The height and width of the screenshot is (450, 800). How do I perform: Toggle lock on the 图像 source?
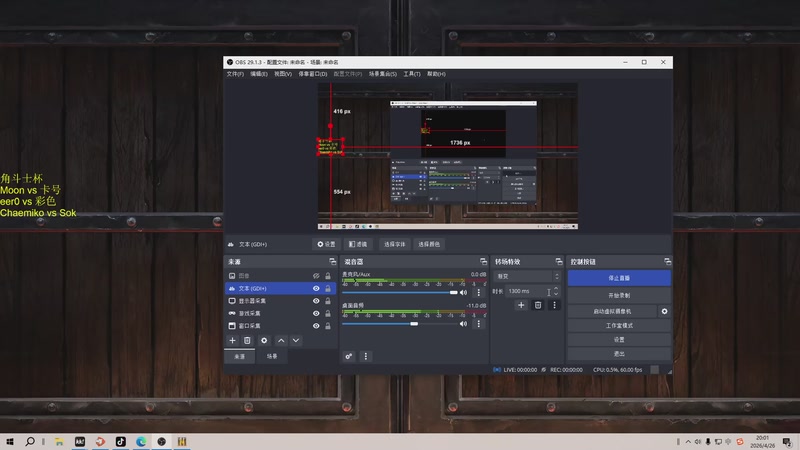pos(328,276)
